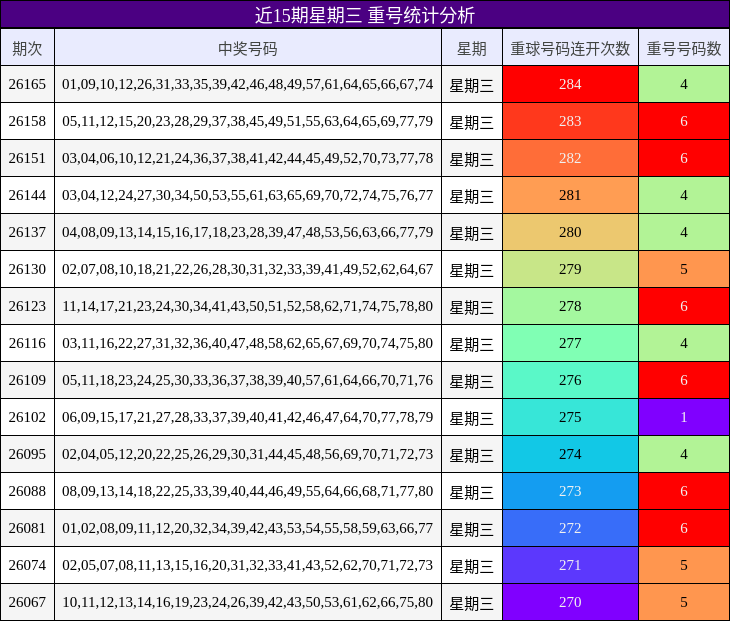Select issue number 26067
730x621 pixels.
27,602
